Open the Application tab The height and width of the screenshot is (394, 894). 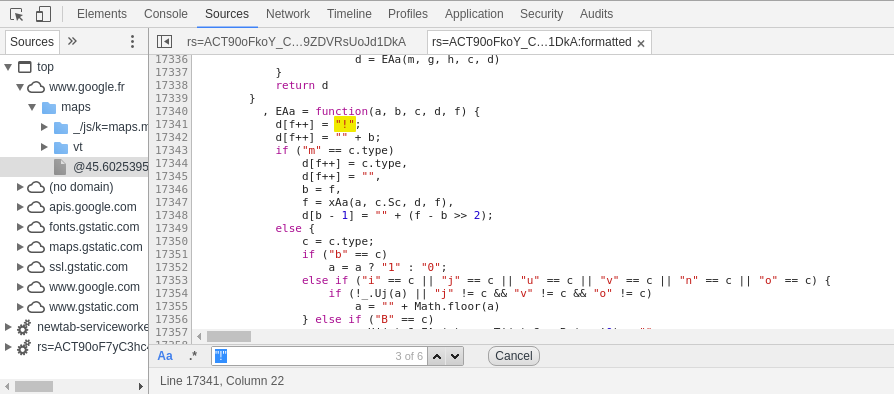(474, 14)
